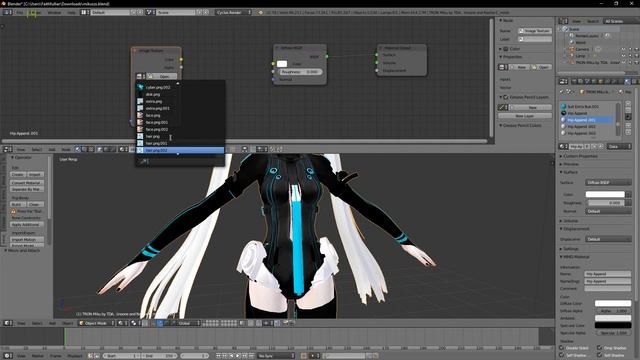Adjust Roughness slider on Diffuse BSDF node
The height and width of the screenshot is (360, 640).
pyautogui.click(x=301, y=72)
